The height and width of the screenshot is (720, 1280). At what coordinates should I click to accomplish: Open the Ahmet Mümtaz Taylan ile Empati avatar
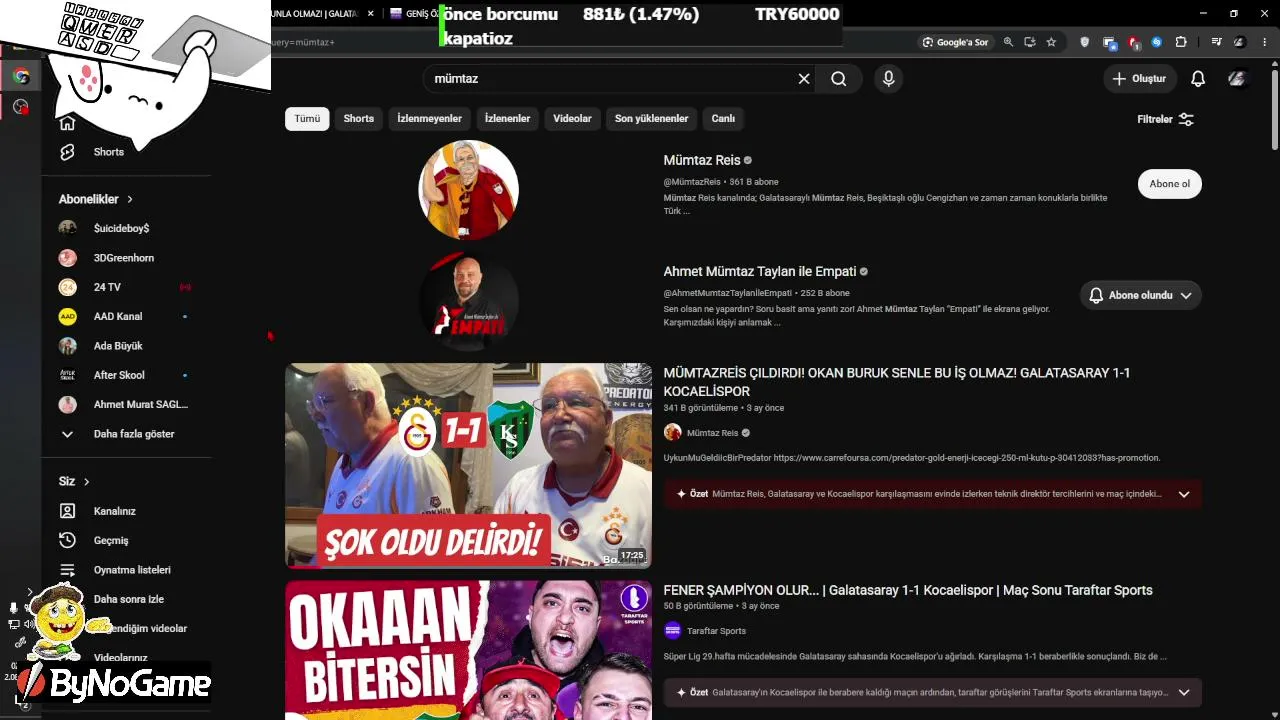point(468,300)
